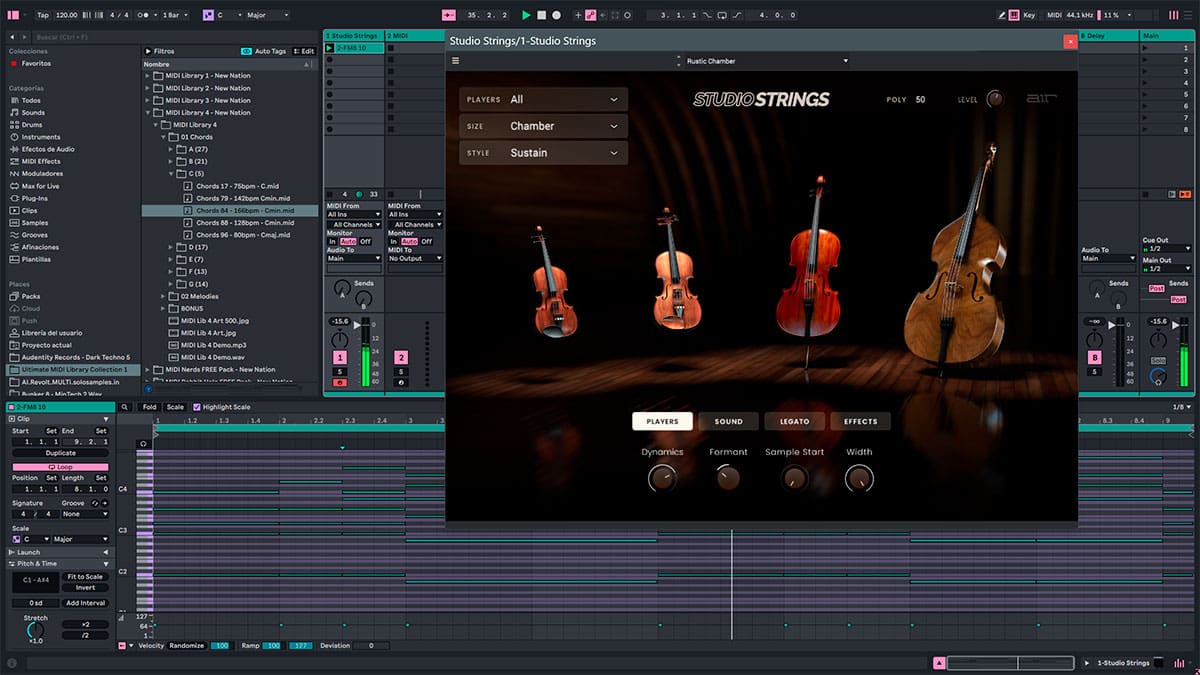Open the Players All dropdown
The image size is (1200, 675).
(x=543, y=99)
